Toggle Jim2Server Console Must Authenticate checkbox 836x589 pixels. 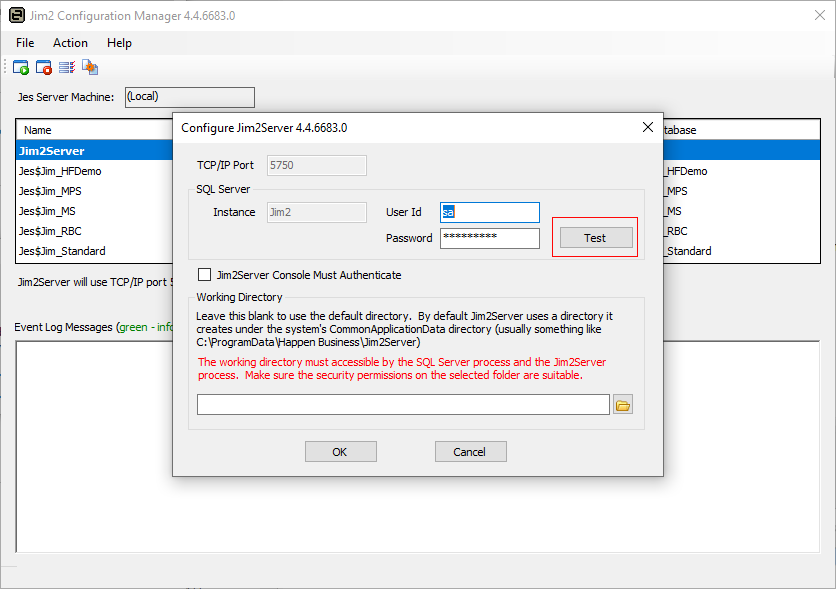pyautogui.click(x=204, y=275)
